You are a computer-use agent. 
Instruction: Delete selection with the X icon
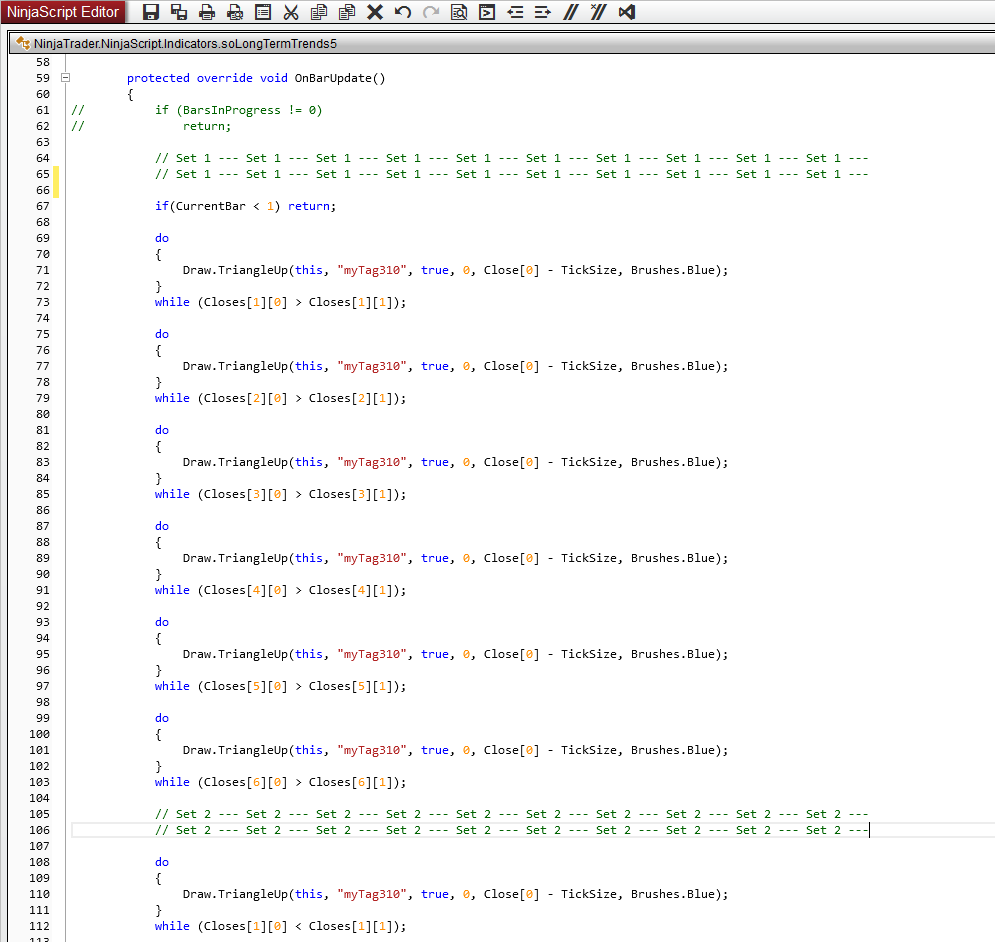click(x=375, y=12)
